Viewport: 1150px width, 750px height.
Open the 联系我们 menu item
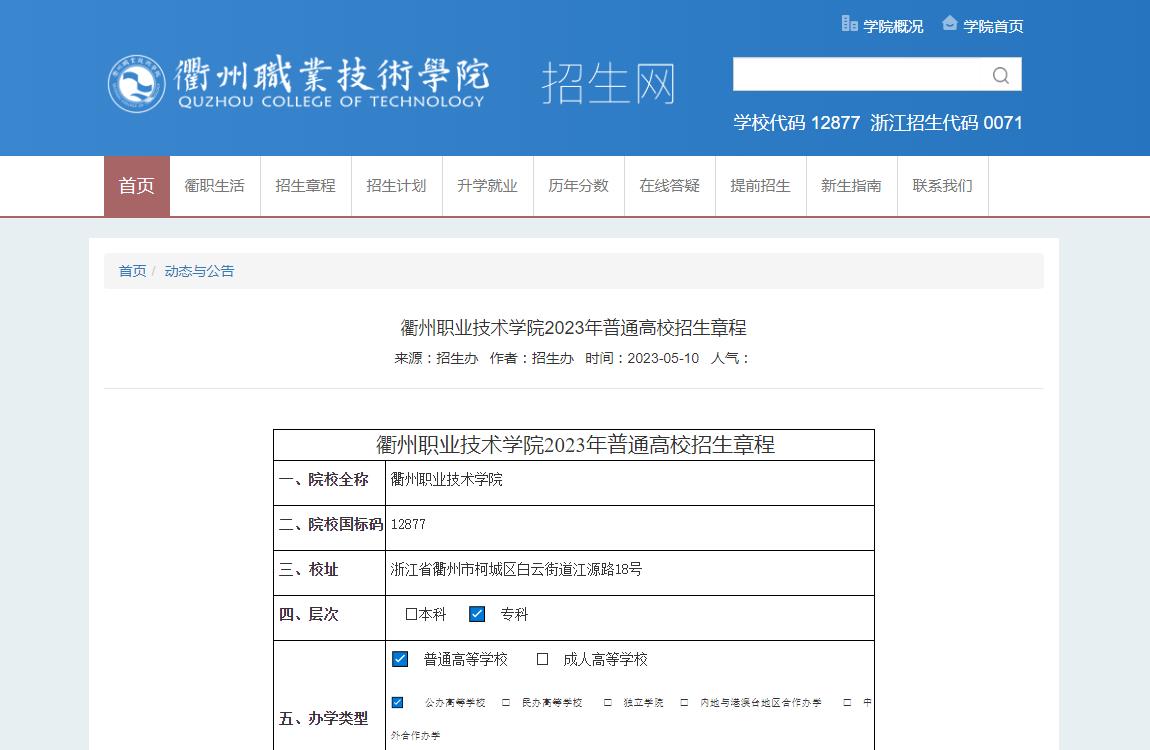click(942, 185)
